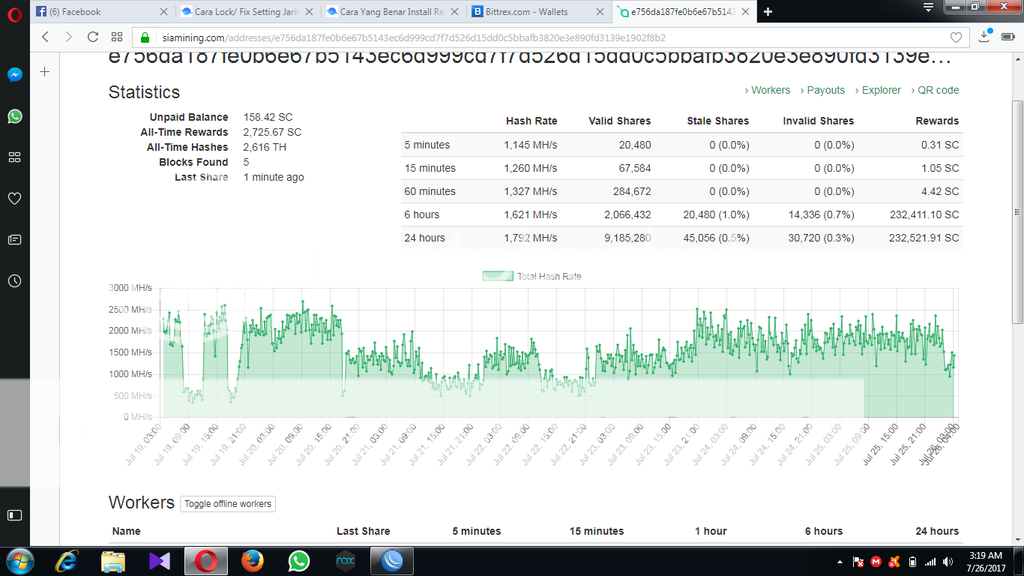The image size is (1024, 576).
Task: Open Messenger in the Opera sidebar
Action: [x=15, y=75]
